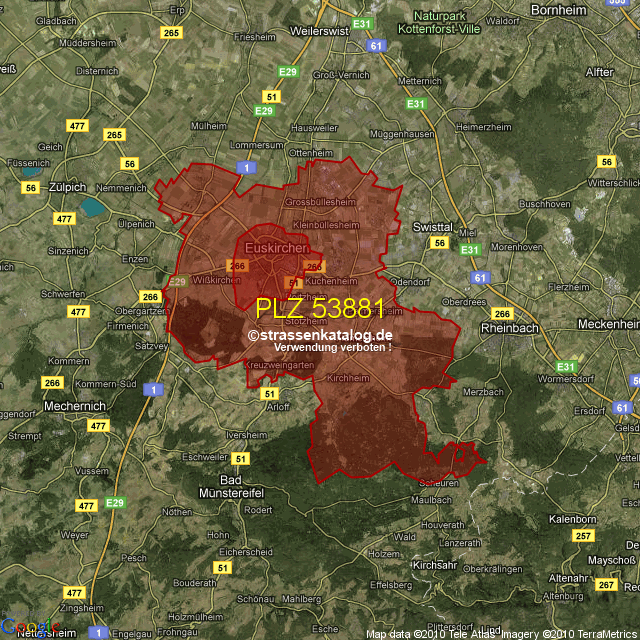
Task: Select the Bad Münstereifel town label
Action: click(236, 486)
